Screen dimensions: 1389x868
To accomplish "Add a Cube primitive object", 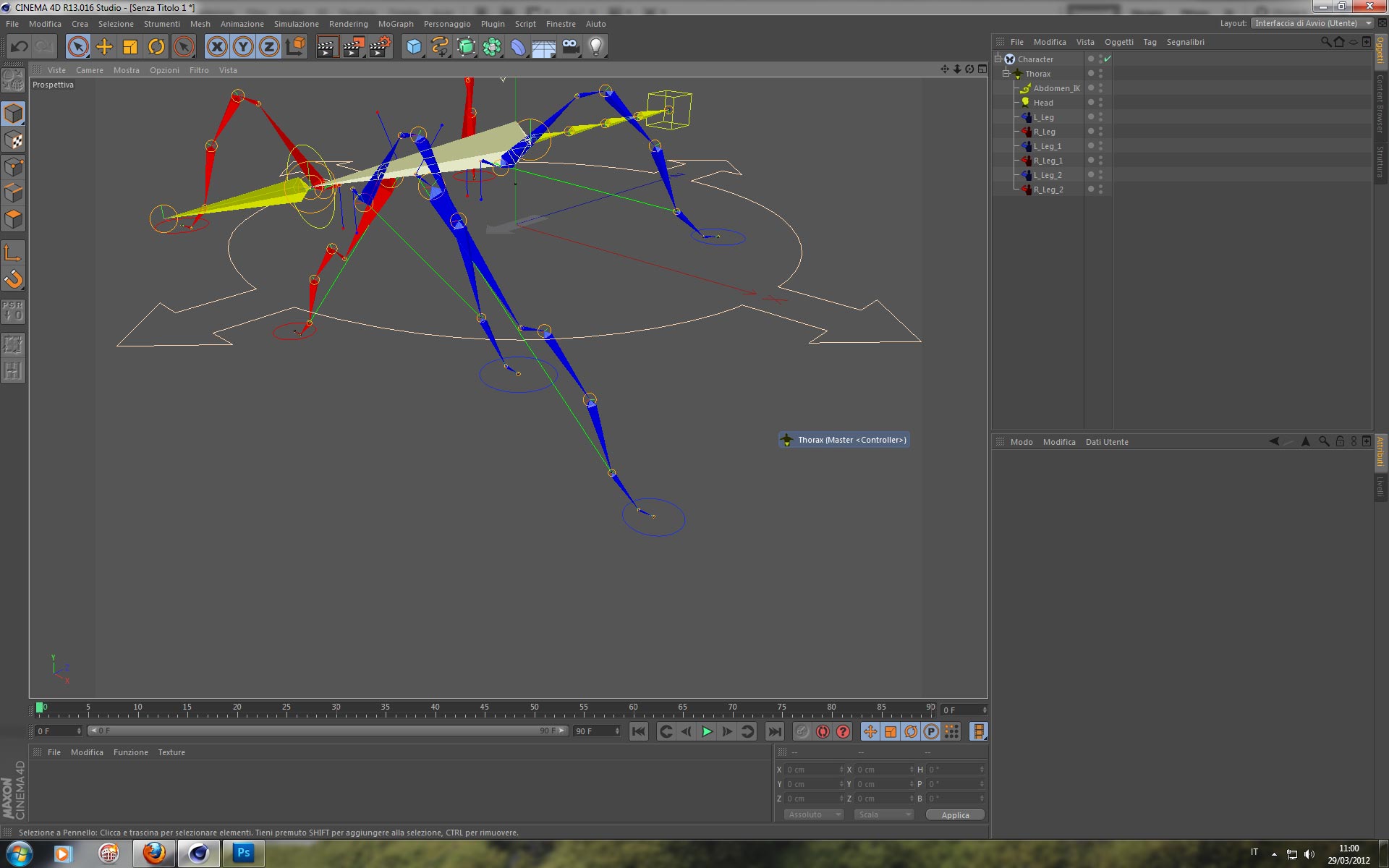I will click(x=414, y=47).
